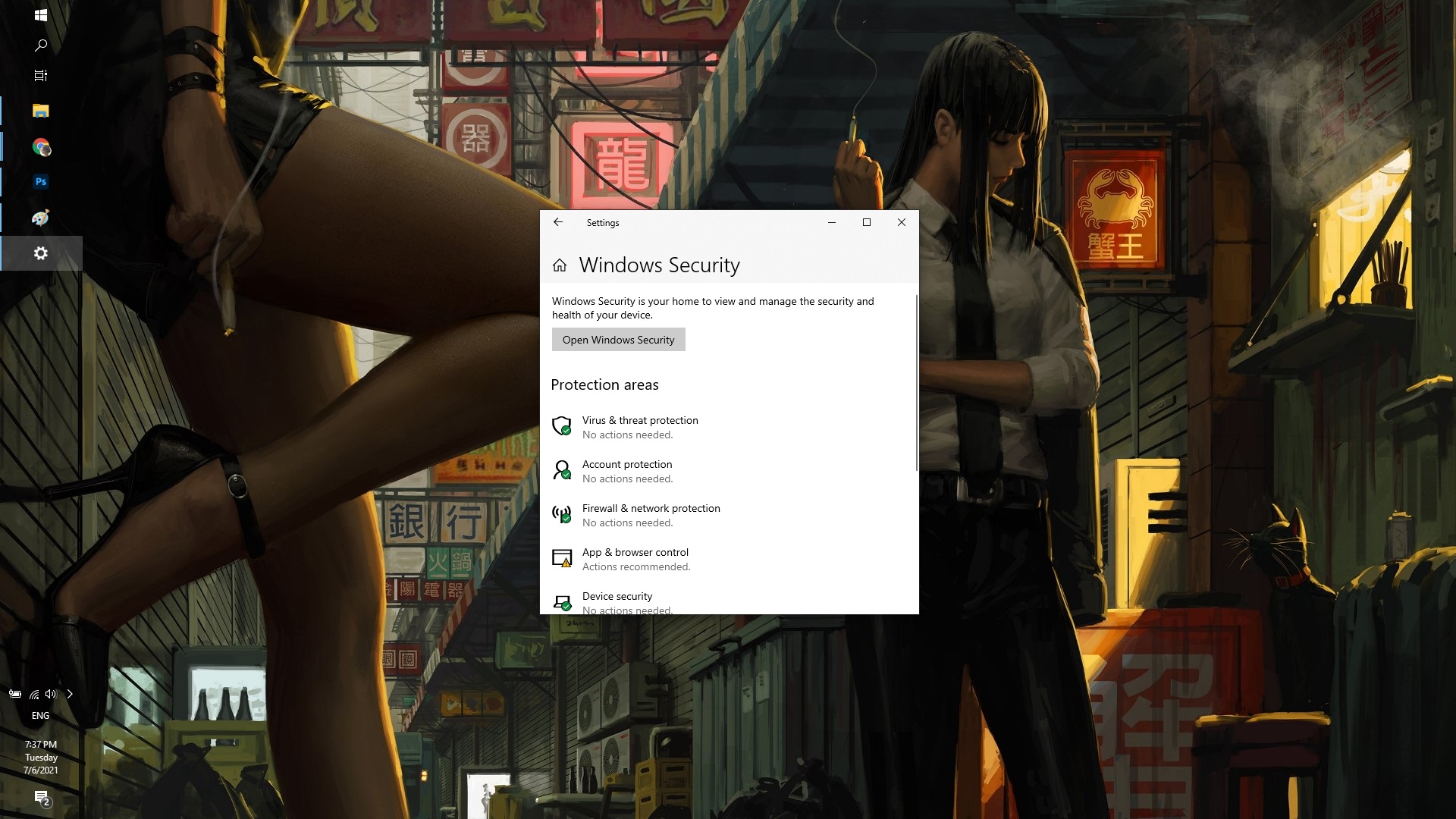
Task: Click the Account protection shield icon
Action: 562,469
